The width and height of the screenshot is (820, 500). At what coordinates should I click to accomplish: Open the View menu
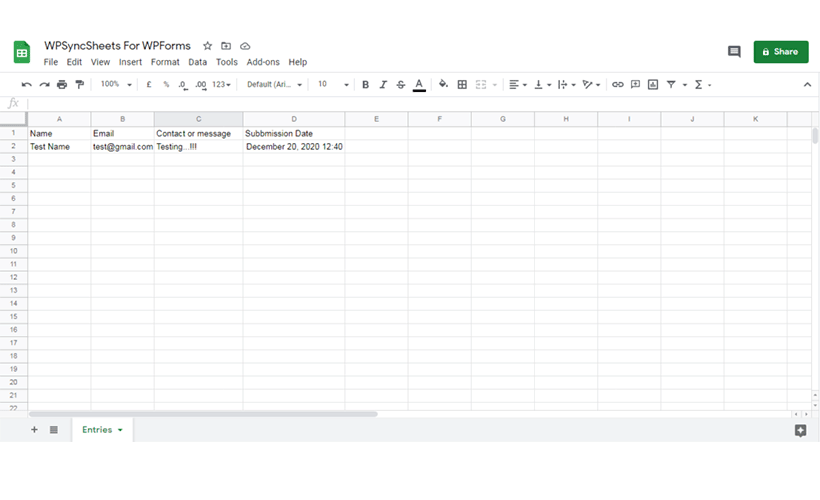[100, 62]
